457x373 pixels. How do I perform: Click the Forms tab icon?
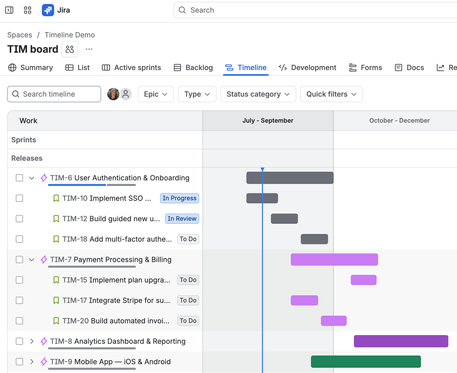(x=353, y=68)
